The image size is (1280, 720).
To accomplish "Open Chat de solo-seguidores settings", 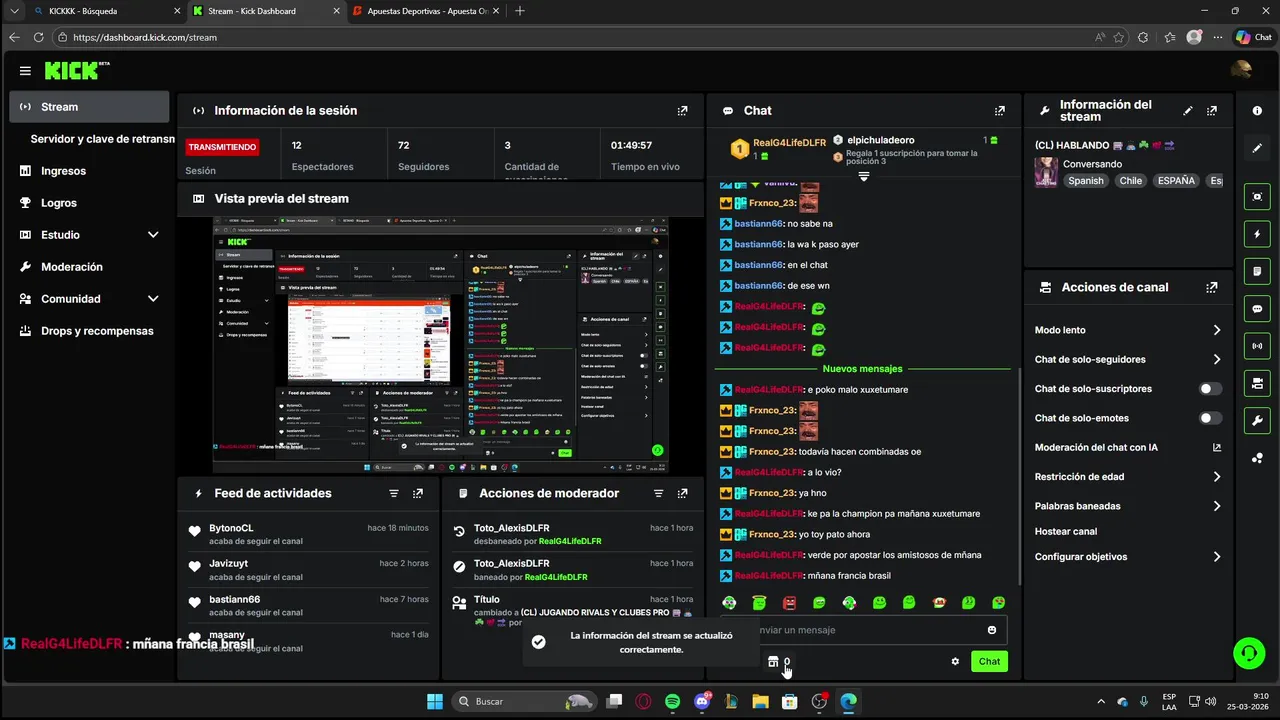I will point(1128,359).
